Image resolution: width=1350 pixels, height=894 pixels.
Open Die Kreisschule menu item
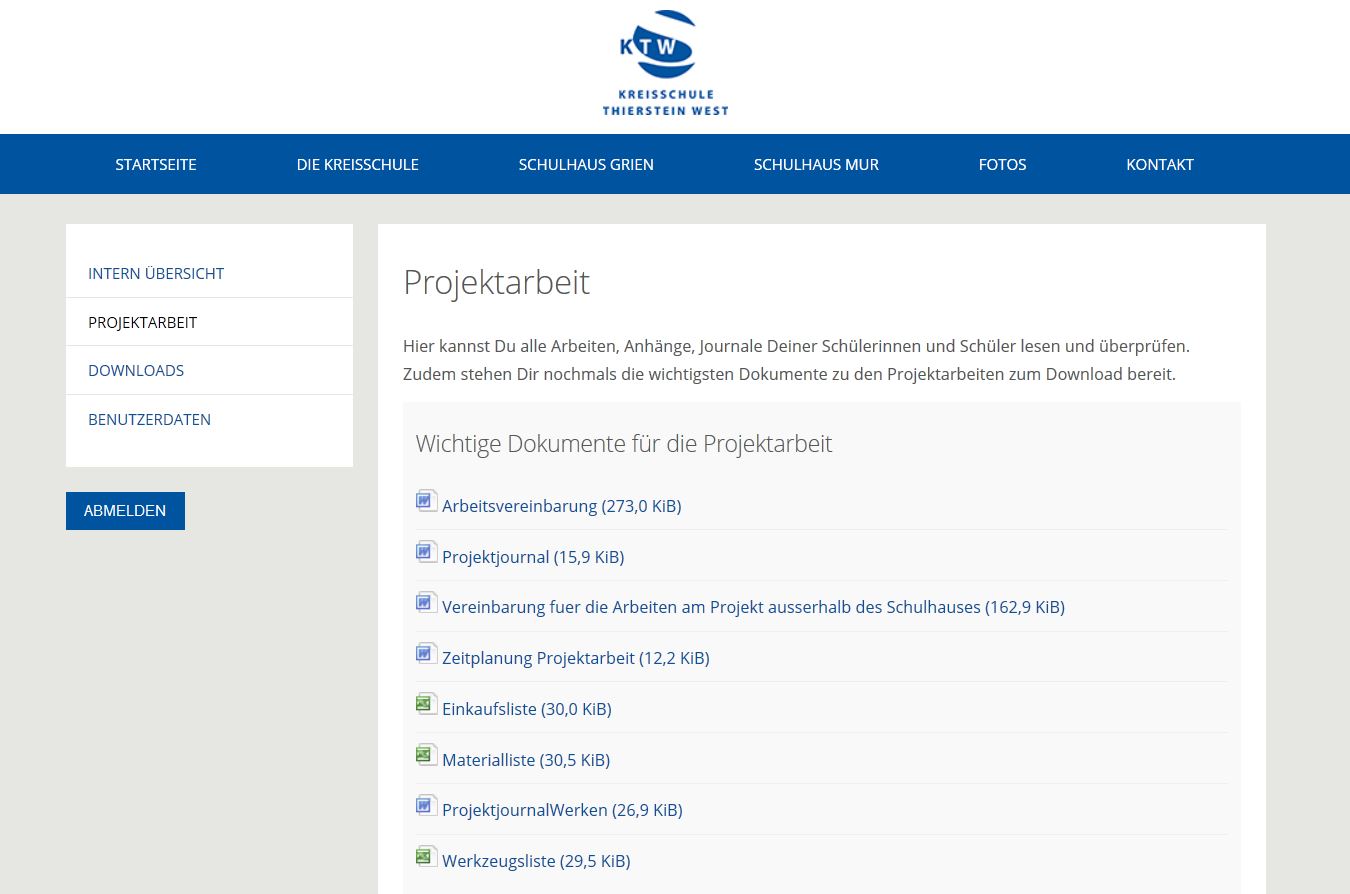[357, 165]
